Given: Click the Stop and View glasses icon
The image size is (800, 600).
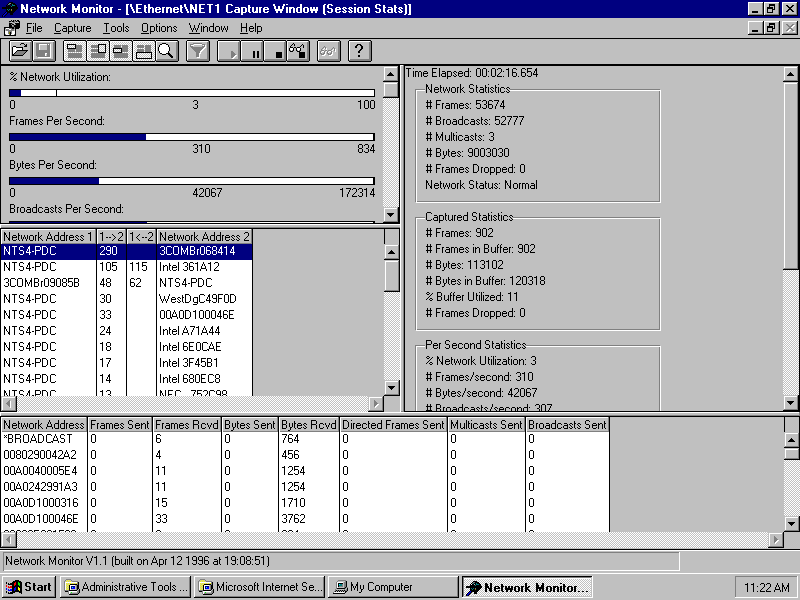Looking at the screenshot, I should pyautogui.click(x=298, y=51).
